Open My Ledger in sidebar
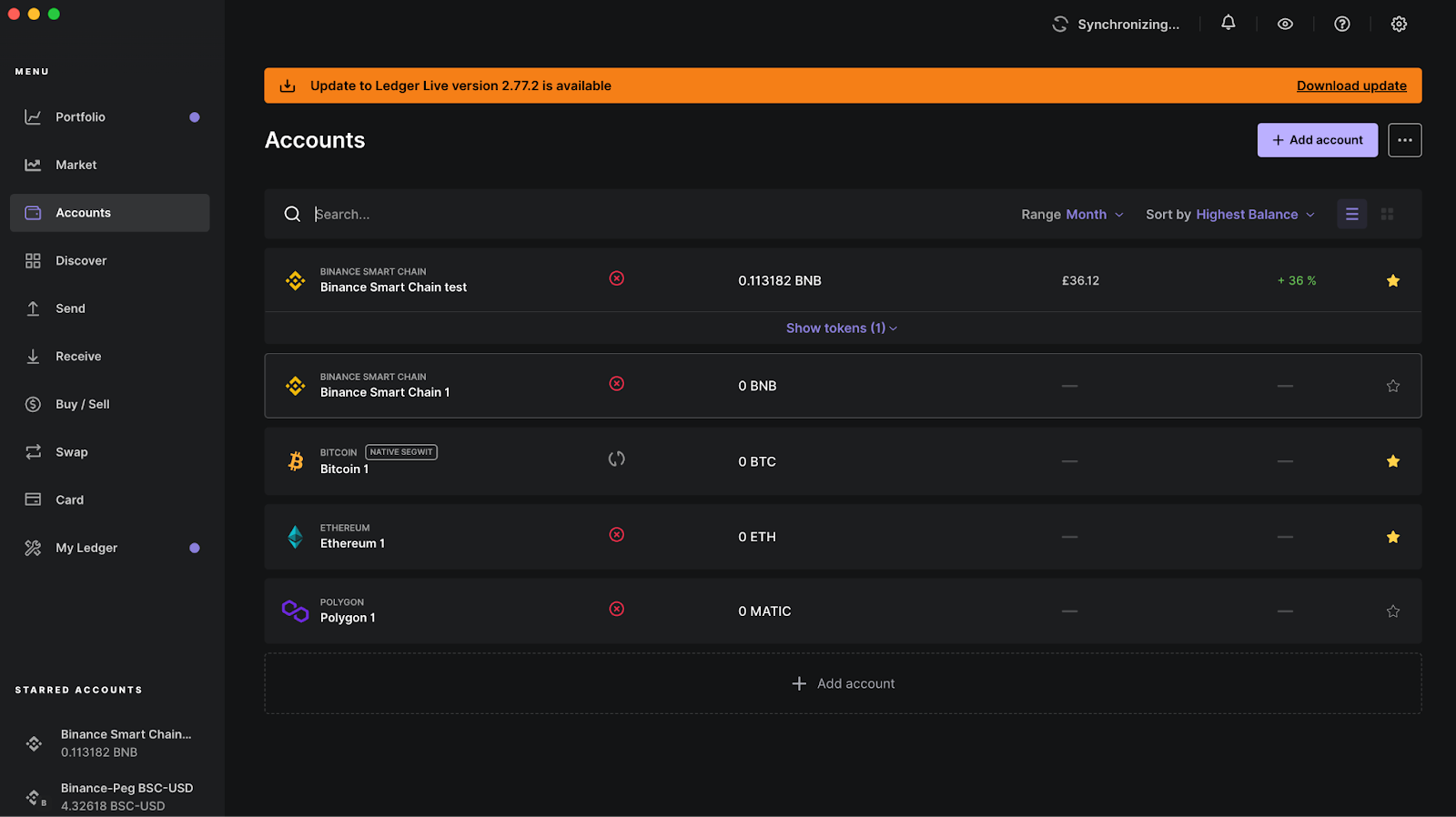This screenshot has width=1456, height=817. pyautogui.click(x=110, y=548)
